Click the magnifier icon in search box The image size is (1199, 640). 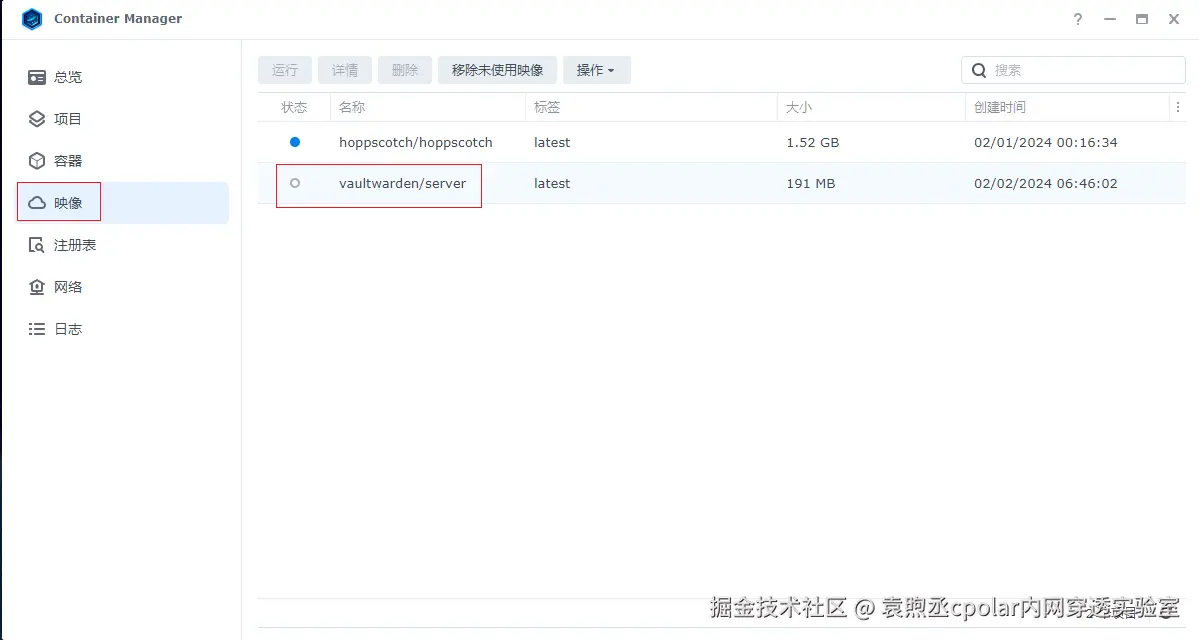(979, 70)
